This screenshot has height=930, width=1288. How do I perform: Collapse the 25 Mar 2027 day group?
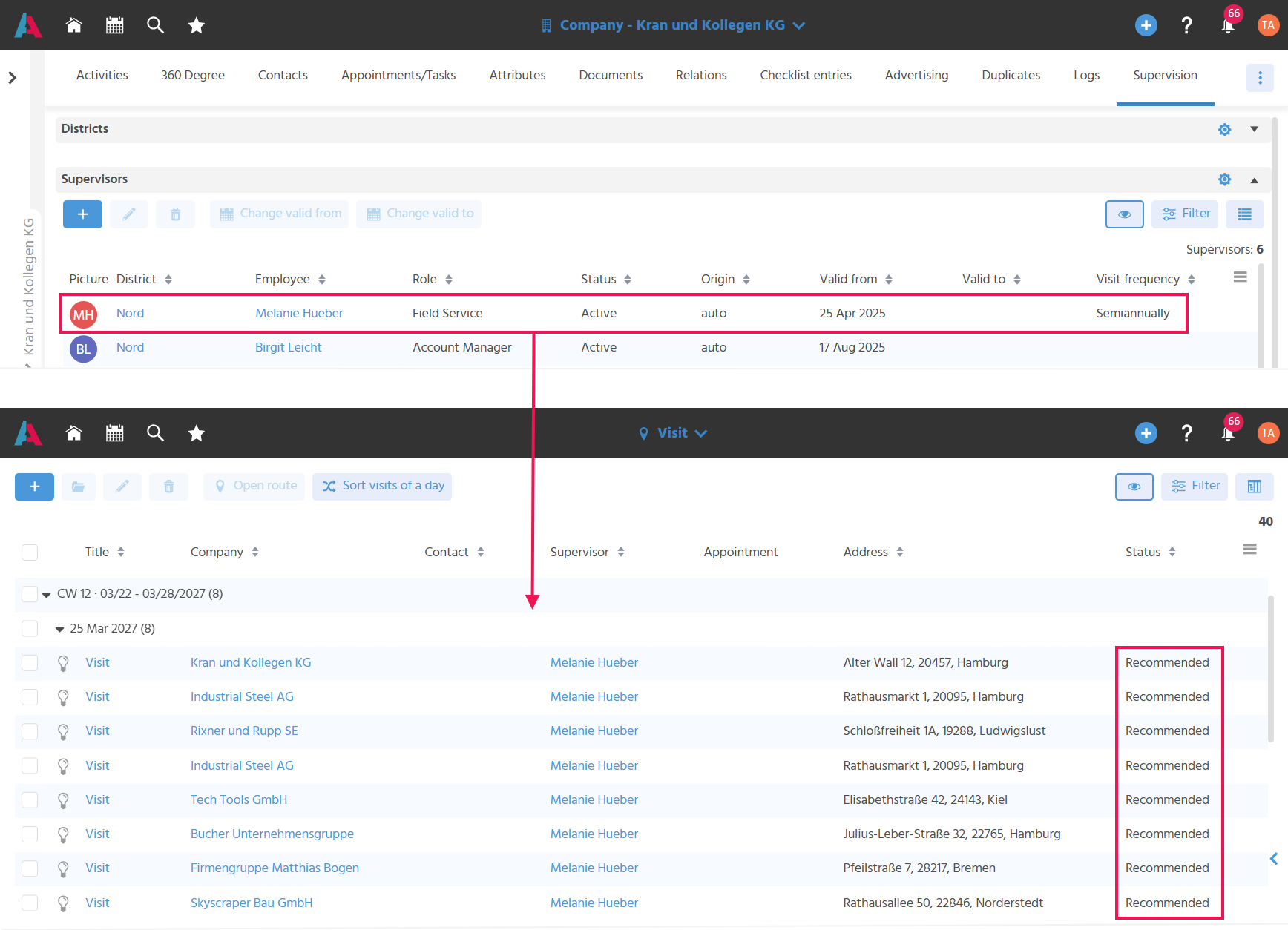[x=59, y=630]
